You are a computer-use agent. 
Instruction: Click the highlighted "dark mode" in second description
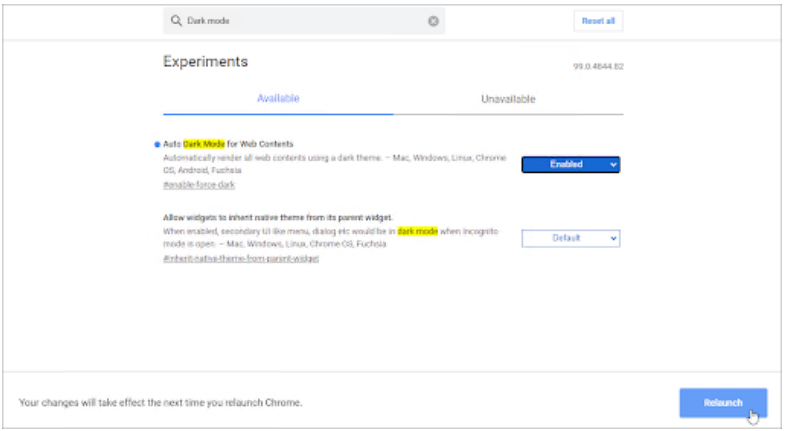[x=418, y=231]
